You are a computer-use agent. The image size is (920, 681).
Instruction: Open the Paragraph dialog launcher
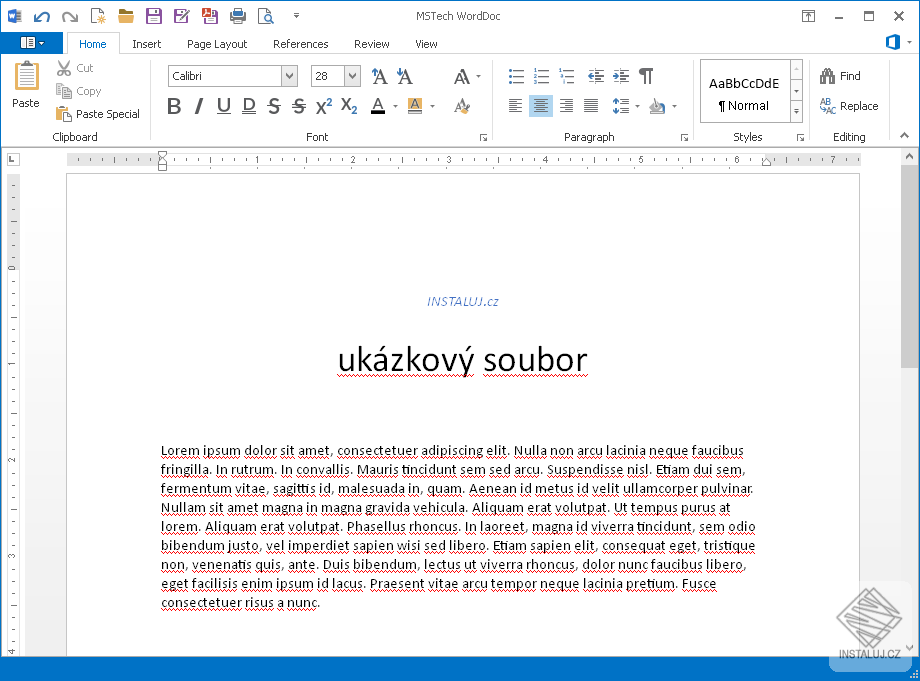coord(684,138)
